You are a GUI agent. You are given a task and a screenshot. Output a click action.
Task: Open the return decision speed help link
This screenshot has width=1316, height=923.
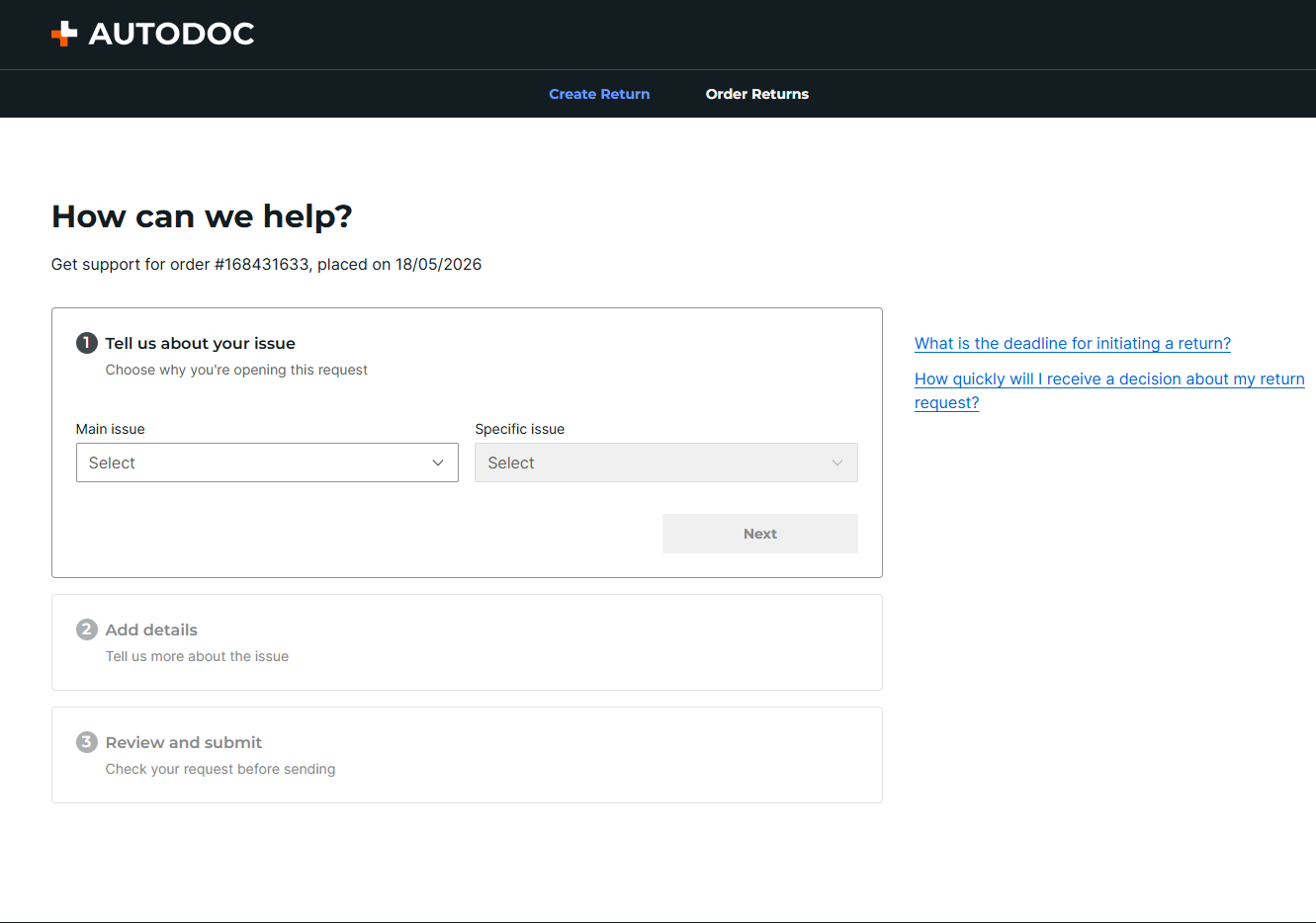click(x=1109, y=390)
